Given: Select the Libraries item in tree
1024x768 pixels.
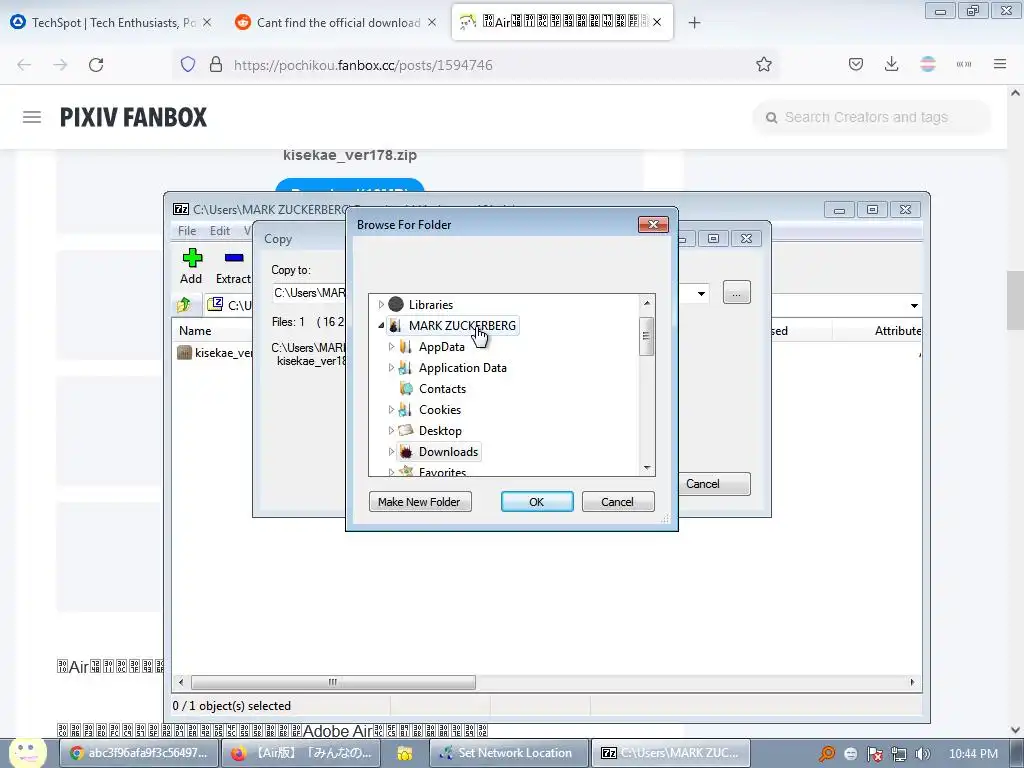Looking at the screenshot, I should point(430,304).
